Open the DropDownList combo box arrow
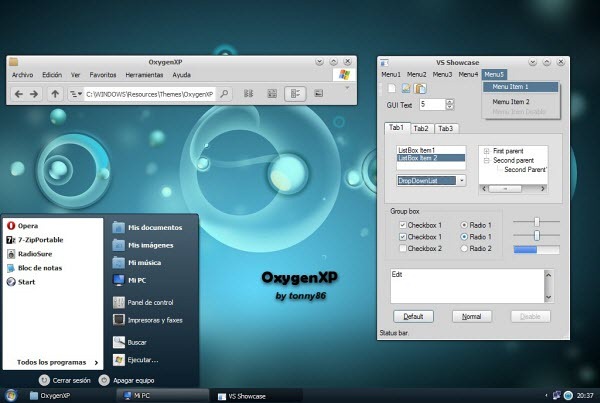 (x=461, y=180)
